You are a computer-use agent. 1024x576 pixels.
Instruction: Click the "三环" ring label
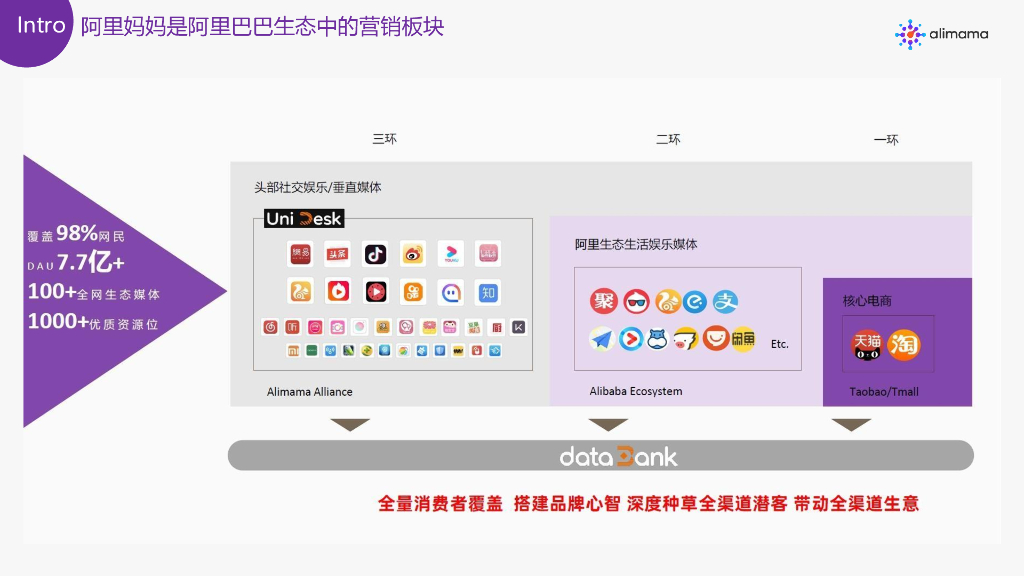click(x=385, y=138)
